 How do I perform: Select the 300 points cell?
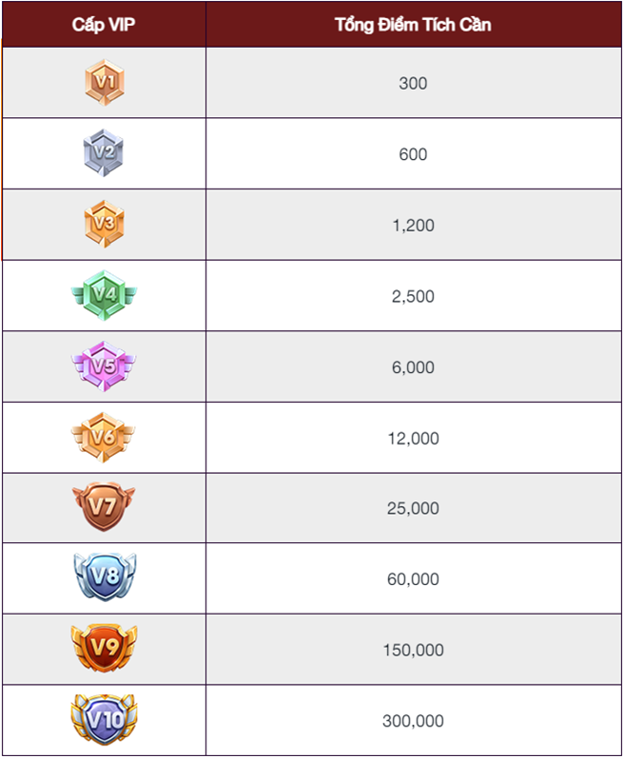tap(413, 83)
